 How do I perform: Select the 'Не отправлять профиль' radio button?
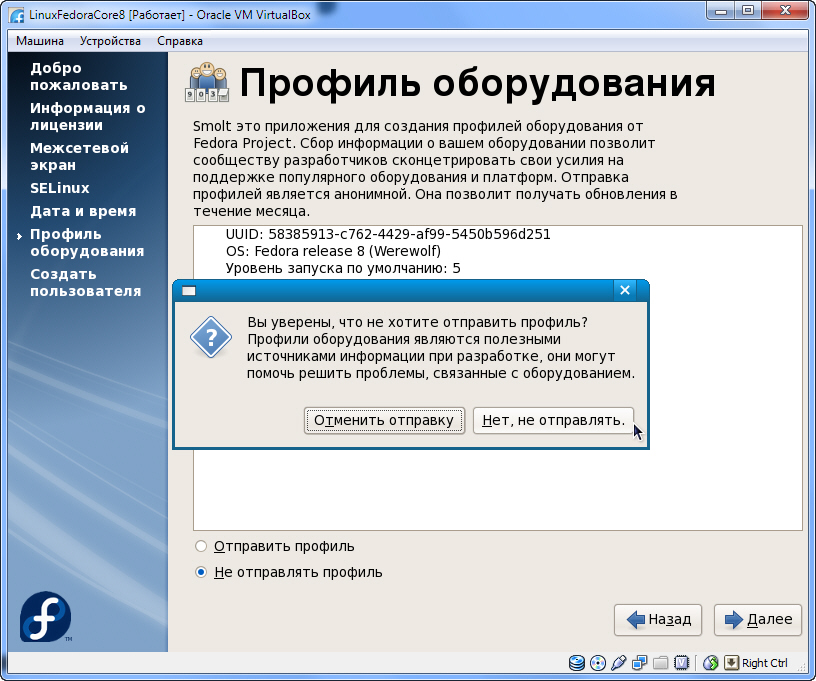pos(201,572)
